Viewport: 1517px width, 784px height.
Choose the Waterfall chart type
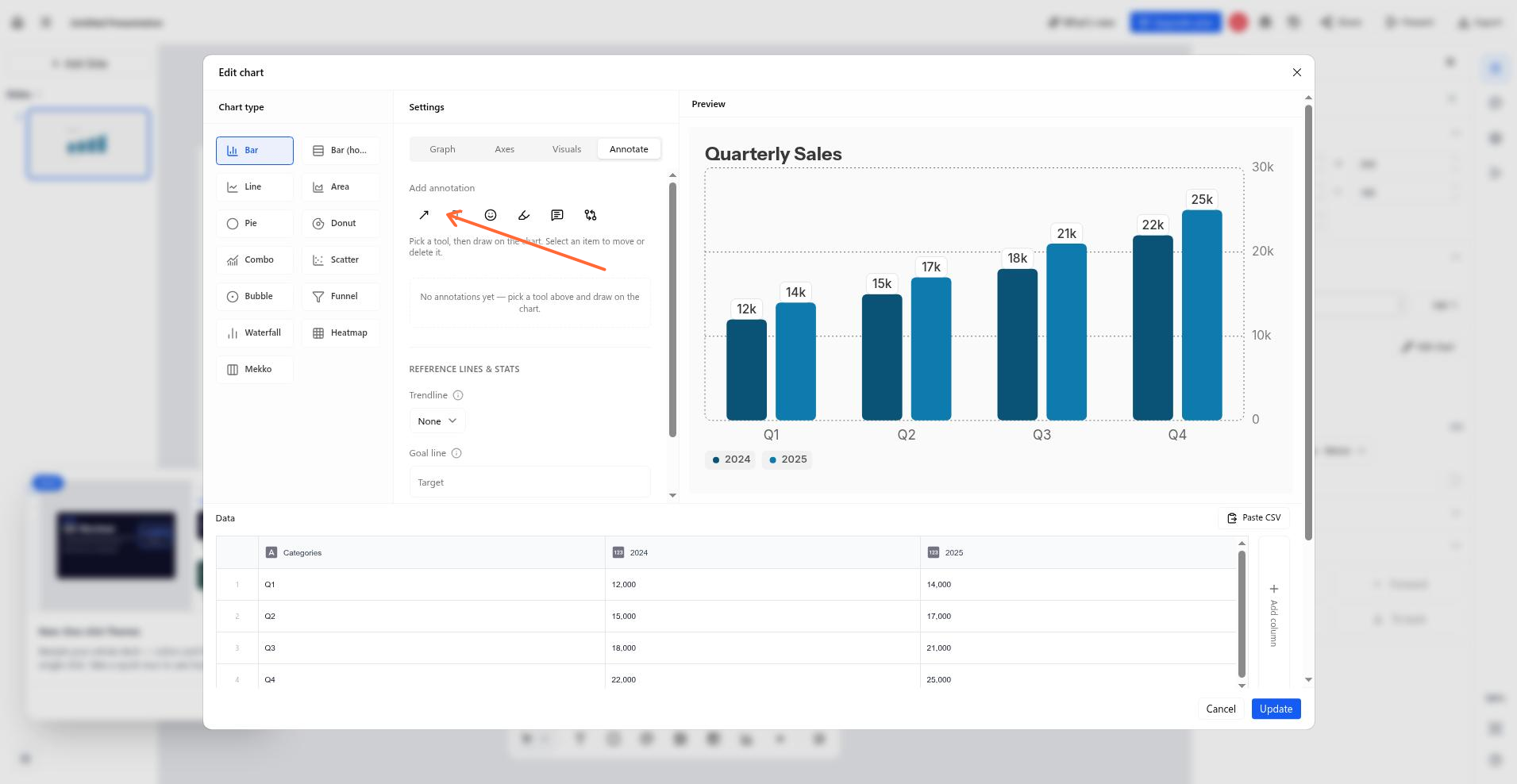255,333
